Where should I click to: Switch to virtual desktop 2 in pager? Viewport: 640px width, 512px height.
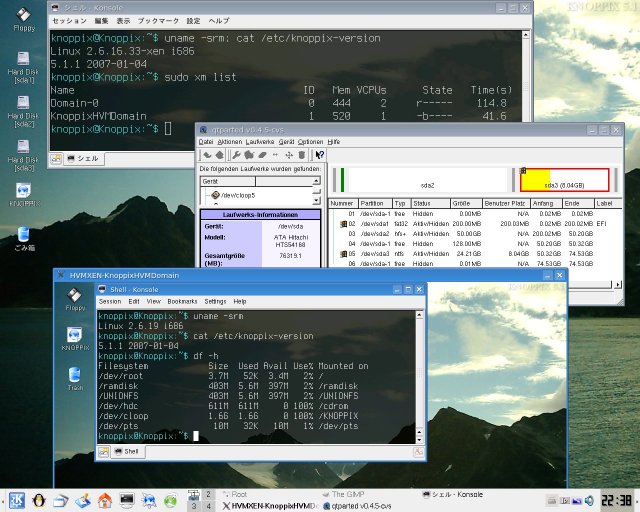coord(208,494)
